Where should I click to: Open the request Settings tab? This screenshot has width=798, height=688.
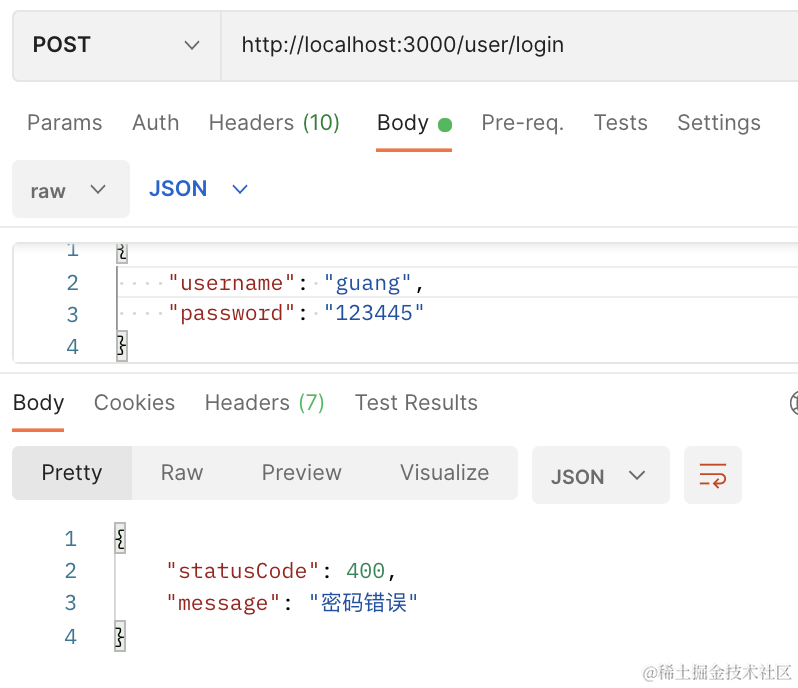pyautogui.click(x=718, y=123)
